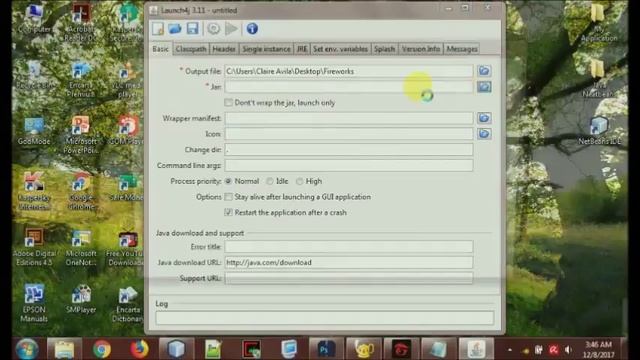Switch to the JRE tab
This screenshot has width=640, height=360.
302,49
